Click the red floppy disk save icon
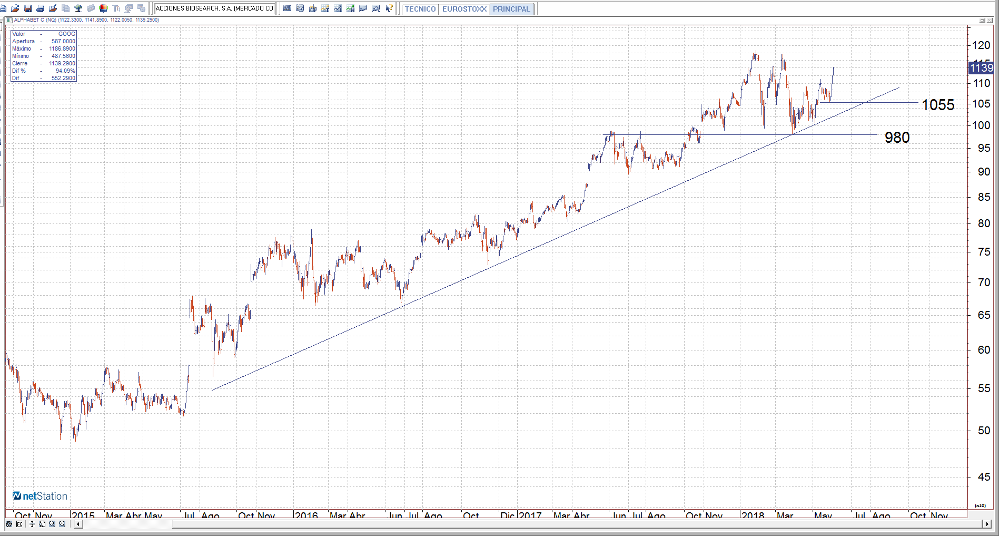The width and height of the screenshot is (999, 536). click(x=28, y=8)
